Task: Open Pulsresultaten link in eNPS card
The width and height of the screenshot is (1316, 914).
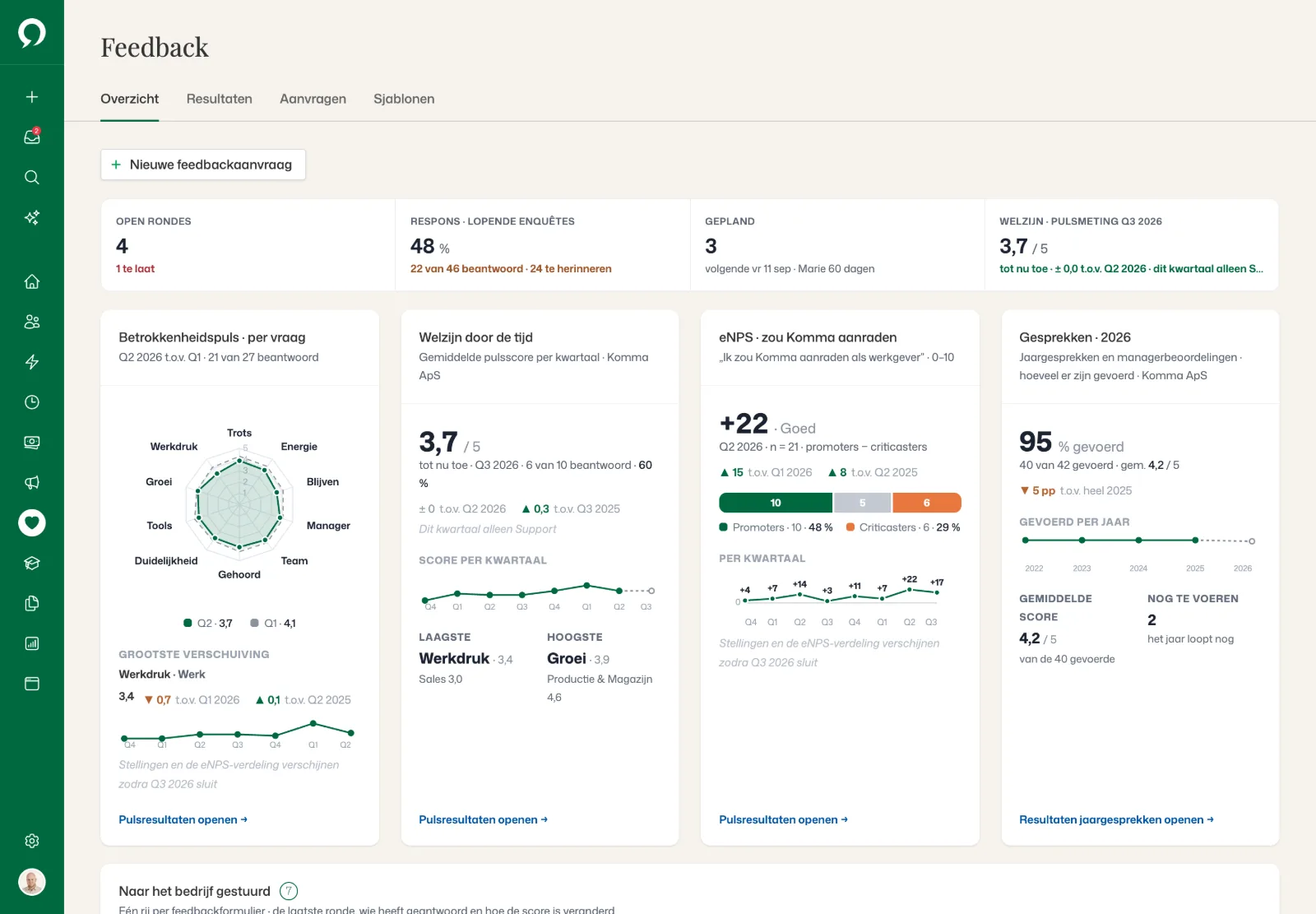Action: coord(783,819)
